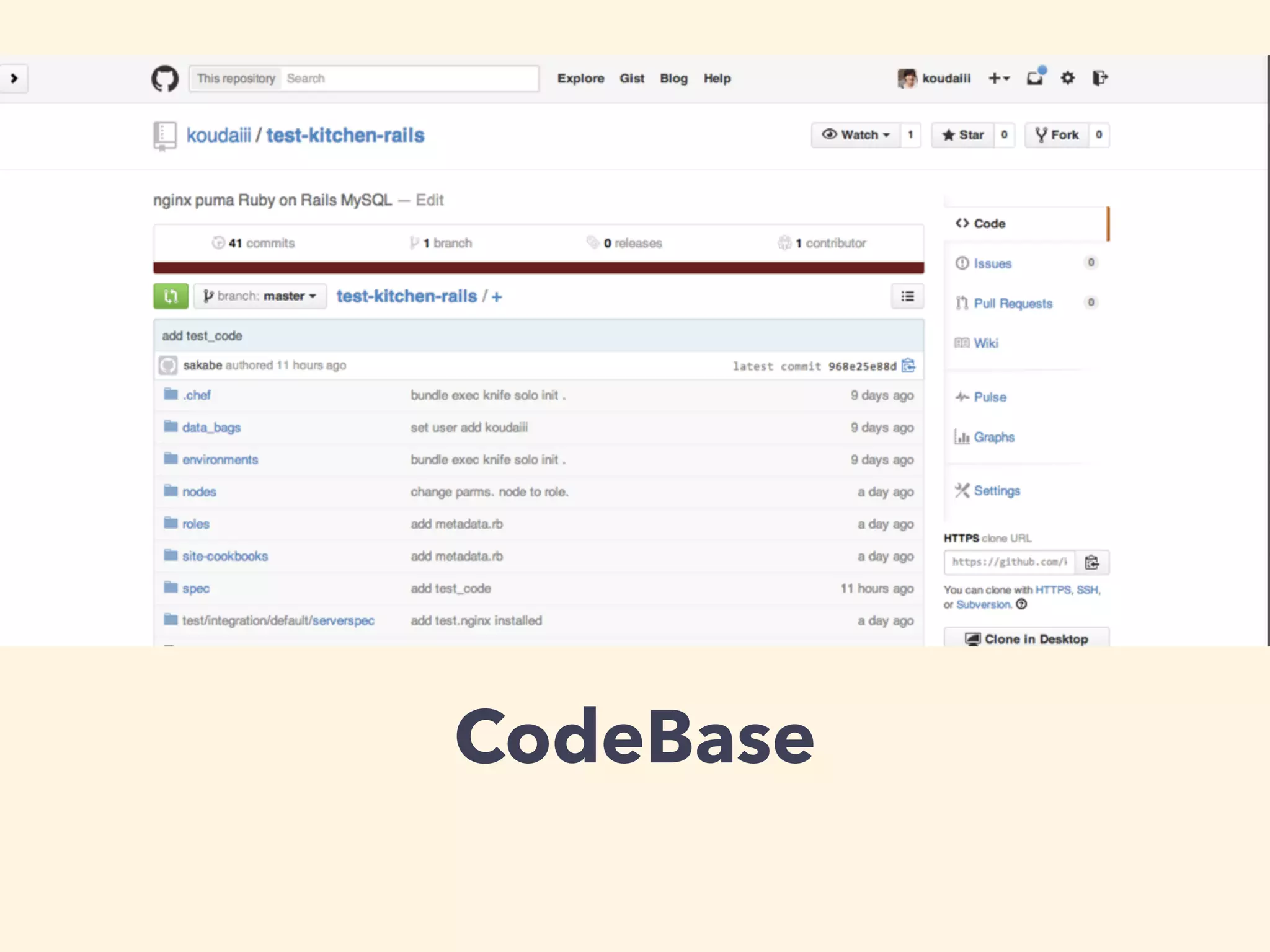1270x952 pixels.
Task: Copy the commit SHA clipboard icon
Action: pos(908,366)
